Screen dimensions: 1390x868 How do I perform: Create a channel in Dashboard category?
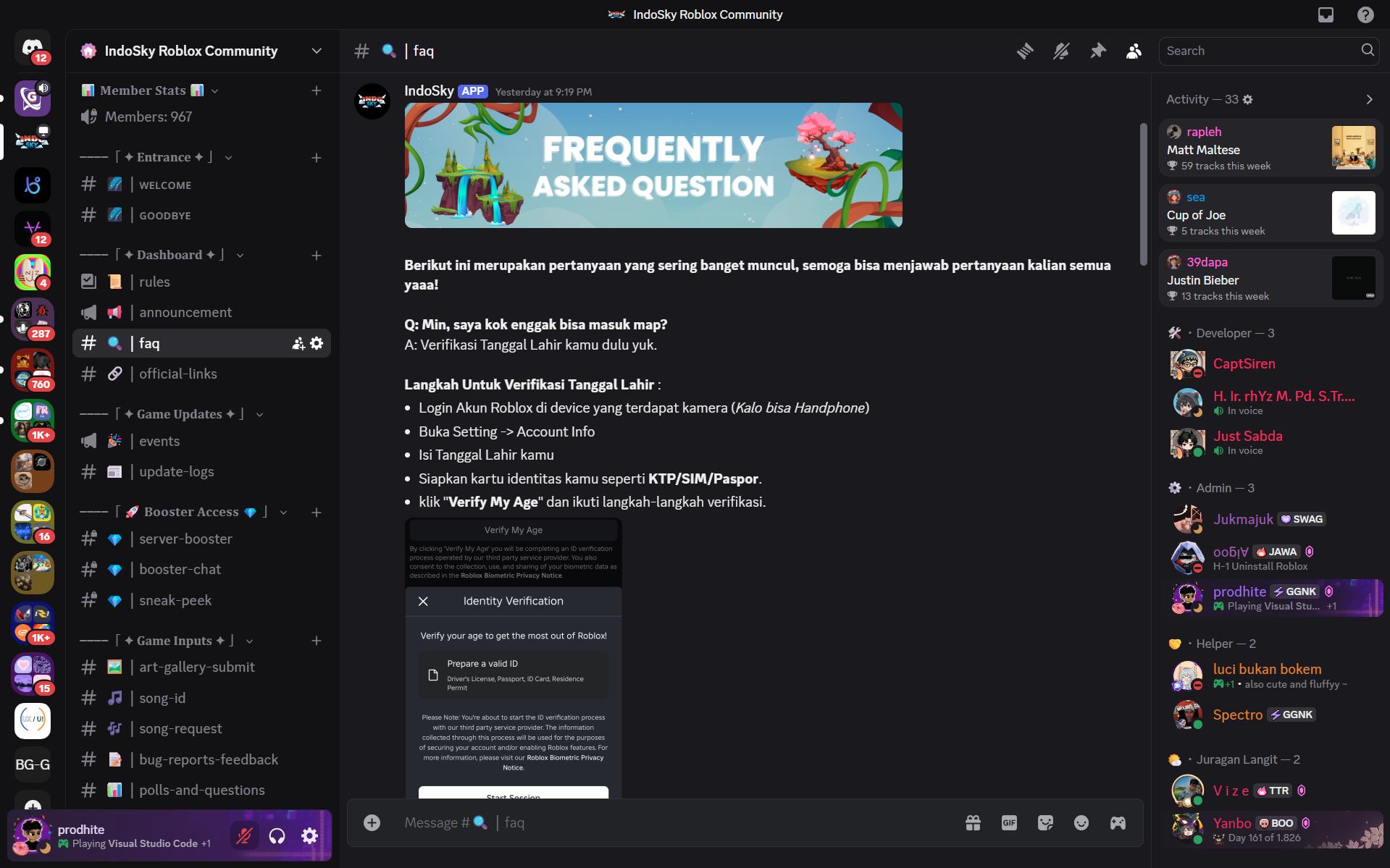coord(317,256)
